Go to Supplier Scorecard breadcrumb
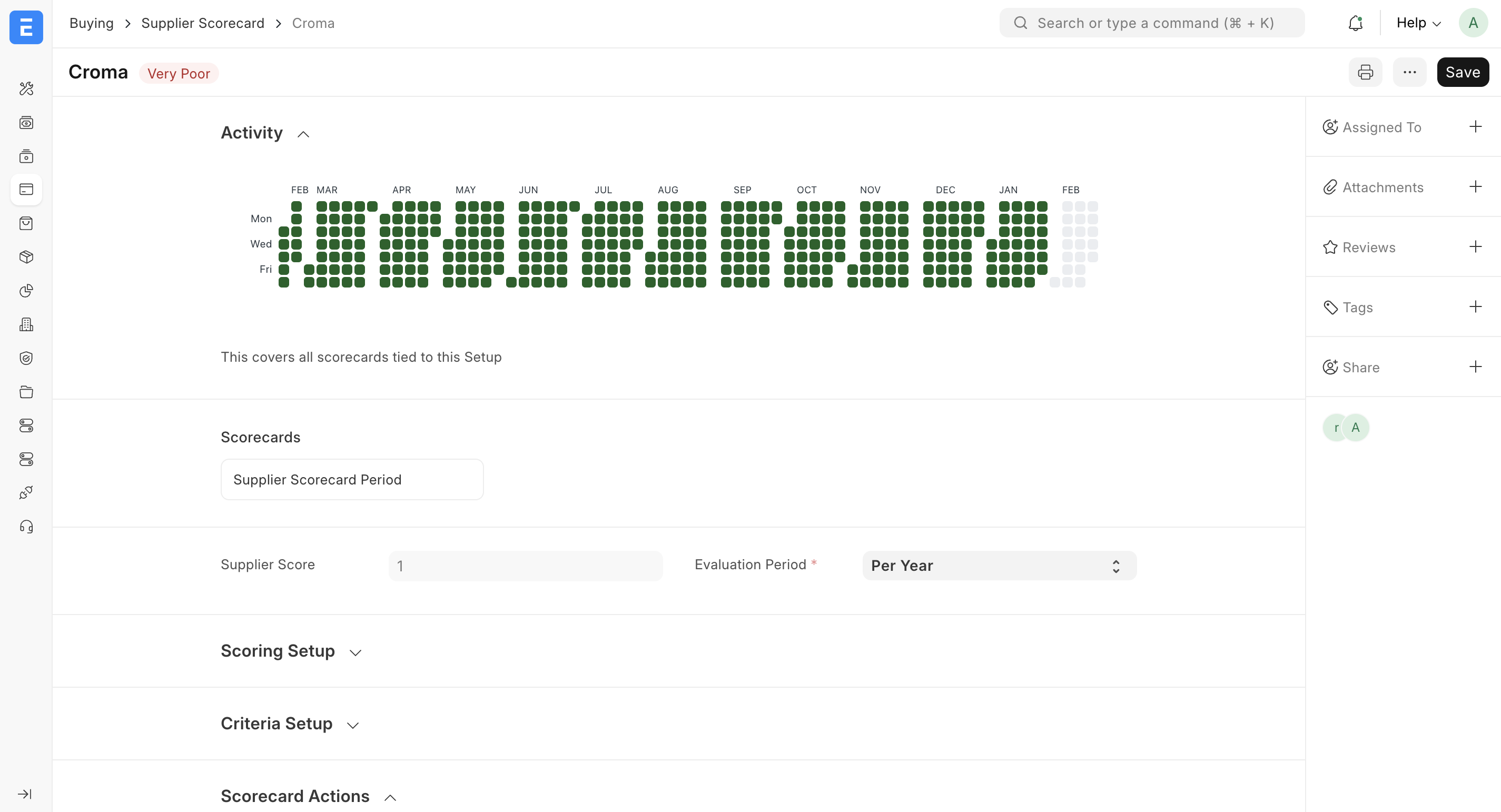Image resolution: width=1501 pixels, height=812 pixels. pos(202,23)
